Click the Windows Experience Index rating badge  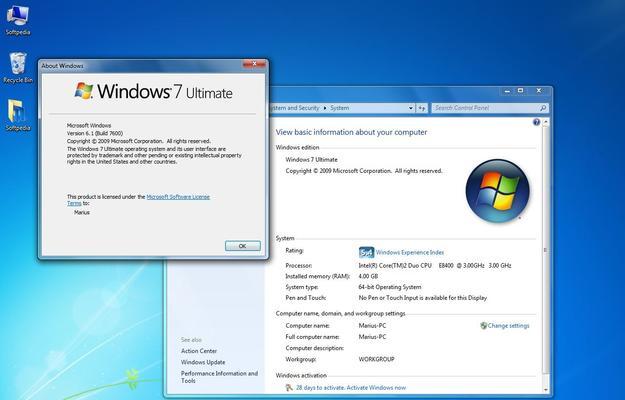coord(366,252)
